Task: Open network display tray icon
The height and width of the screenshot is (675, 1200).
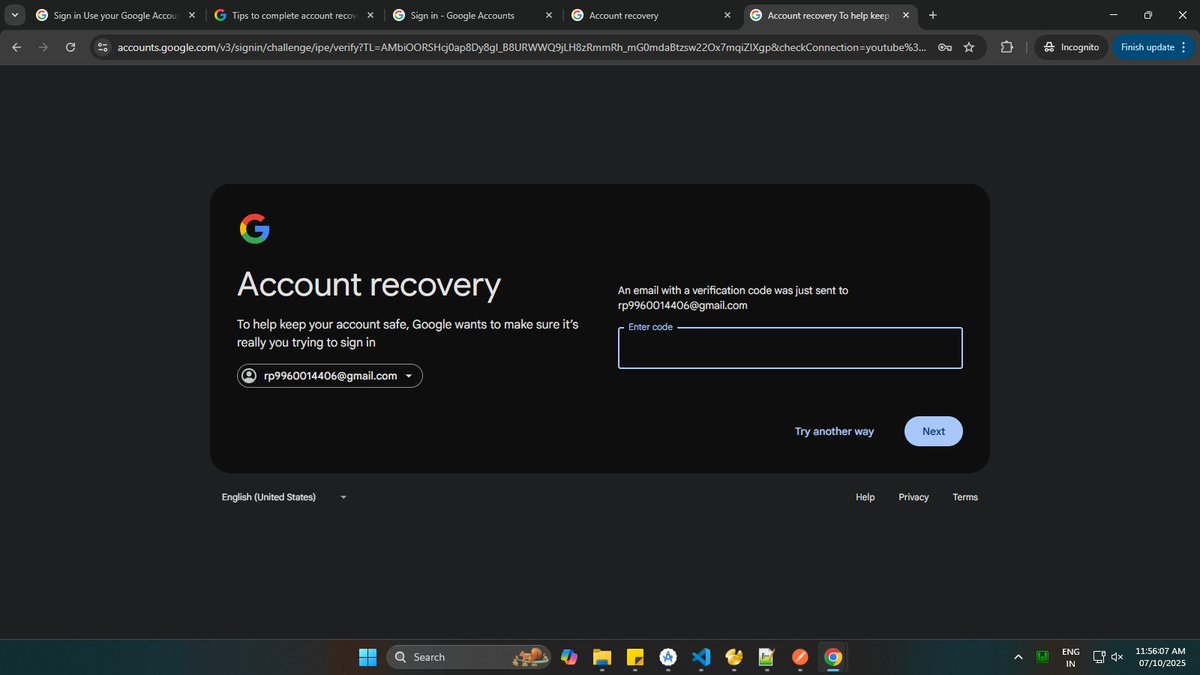Action: click(1099, 657)
